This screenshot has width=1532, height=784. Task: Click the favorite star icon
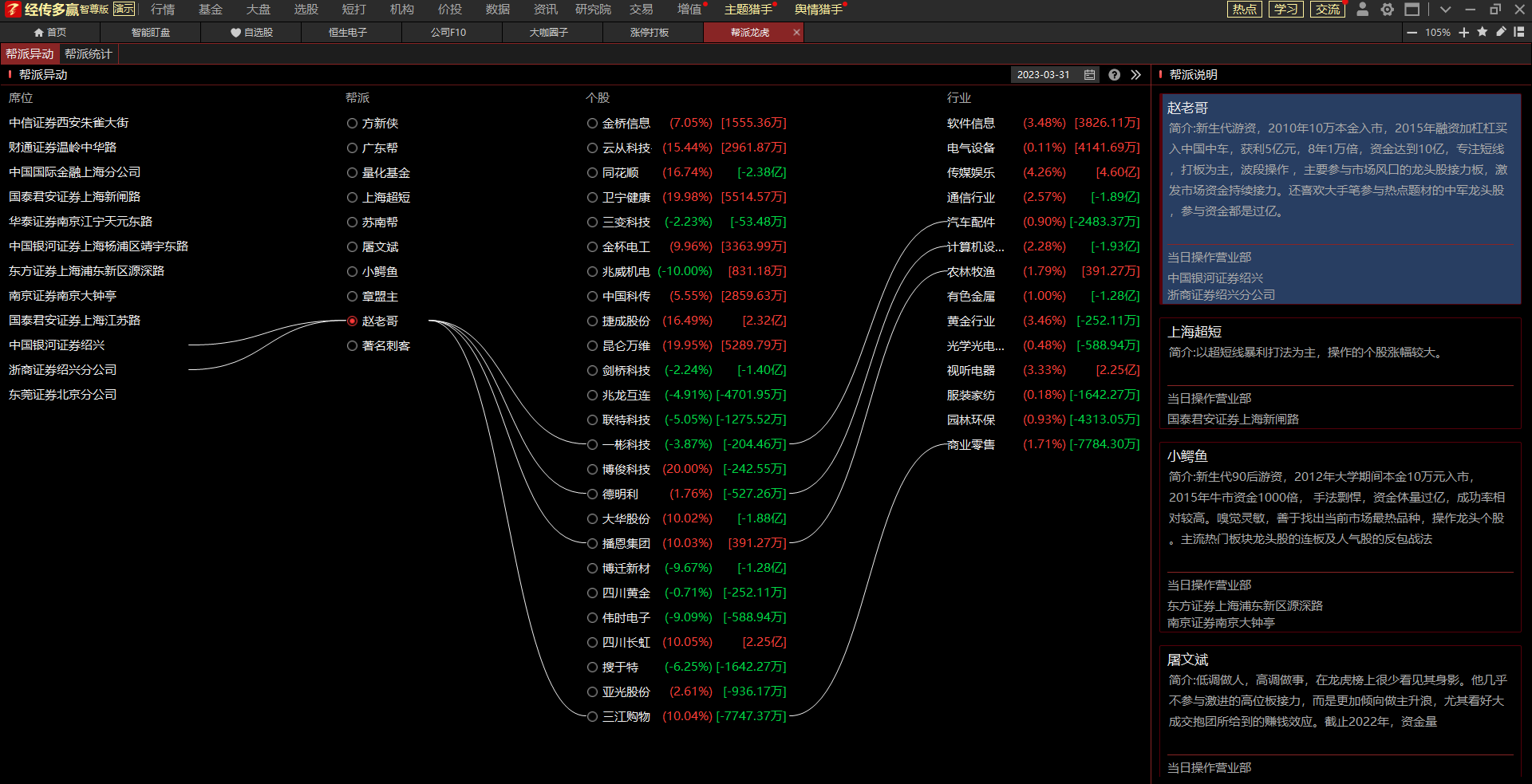coord(1483,32)
